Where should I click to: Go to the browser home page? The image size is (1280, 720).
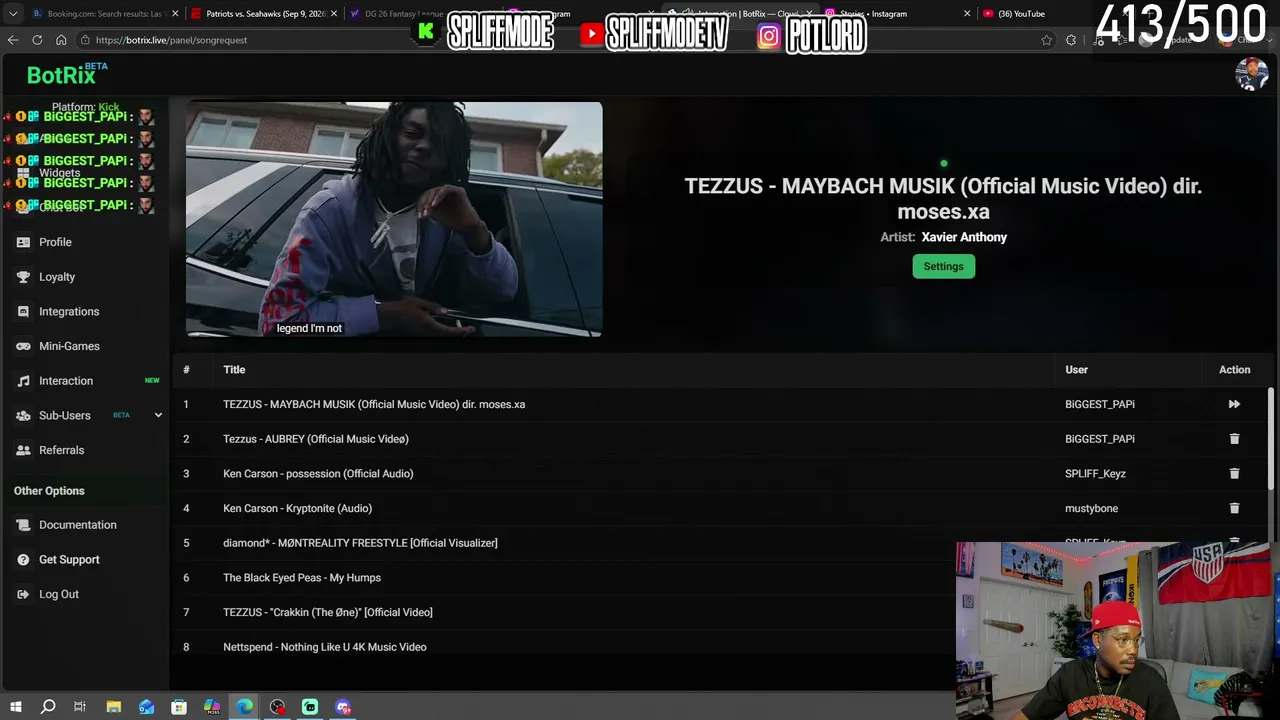tap(61, 40)
